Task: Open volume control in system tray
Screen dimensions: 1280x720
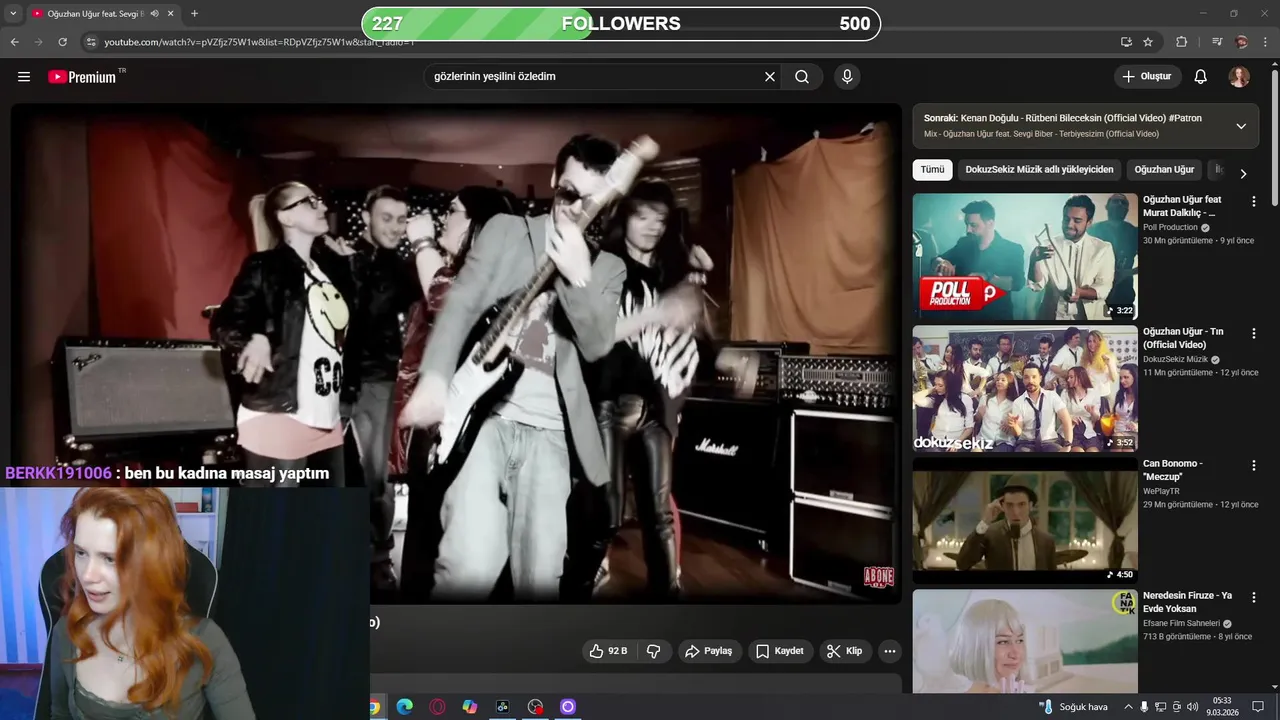Action: [x=1192, y=707]
